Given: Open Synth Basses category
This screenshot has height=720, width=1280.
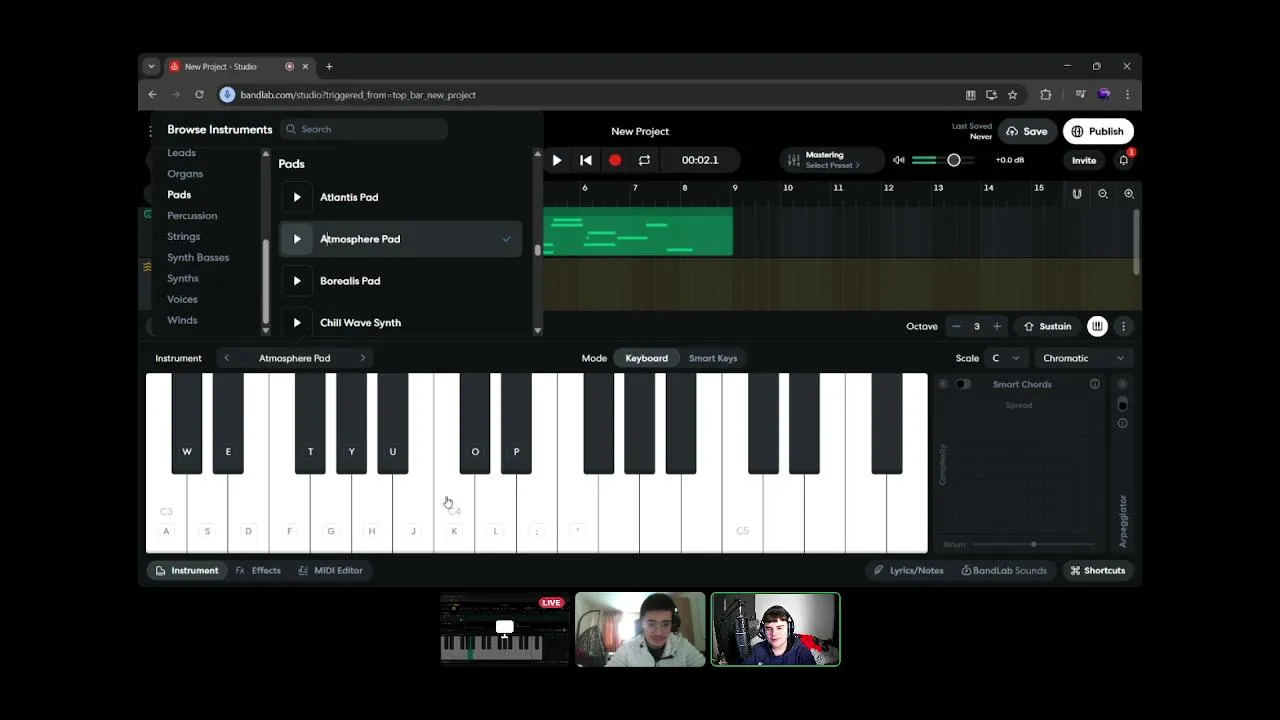Looking at the screenshot, I should click(x=198, y=258).
